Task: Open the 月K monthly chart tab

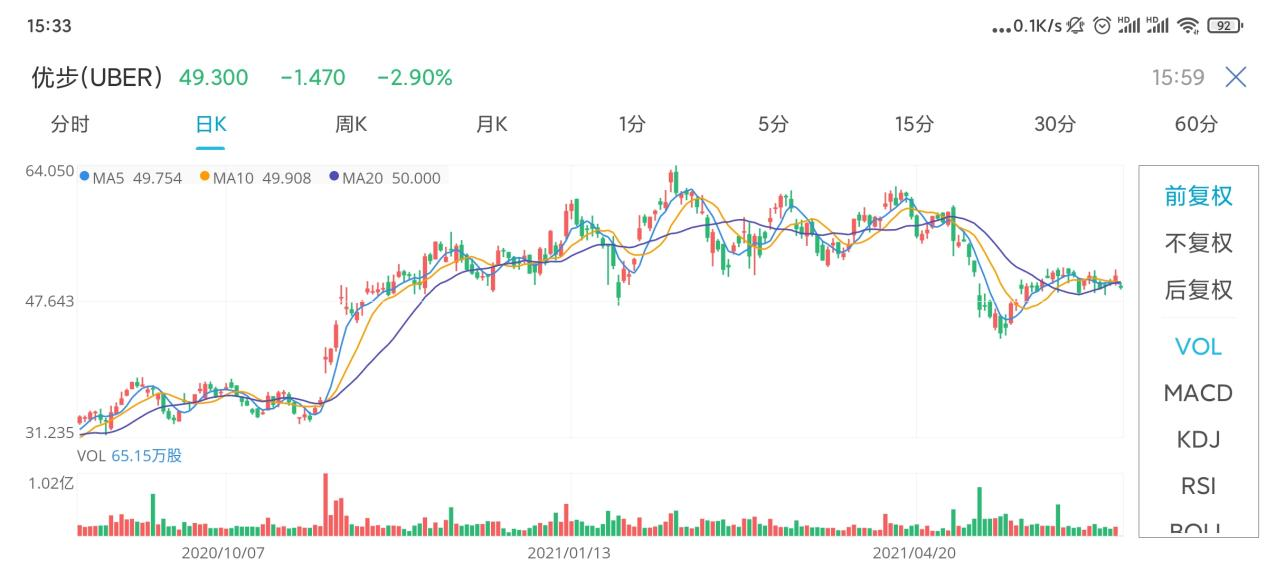Action: 491,124
